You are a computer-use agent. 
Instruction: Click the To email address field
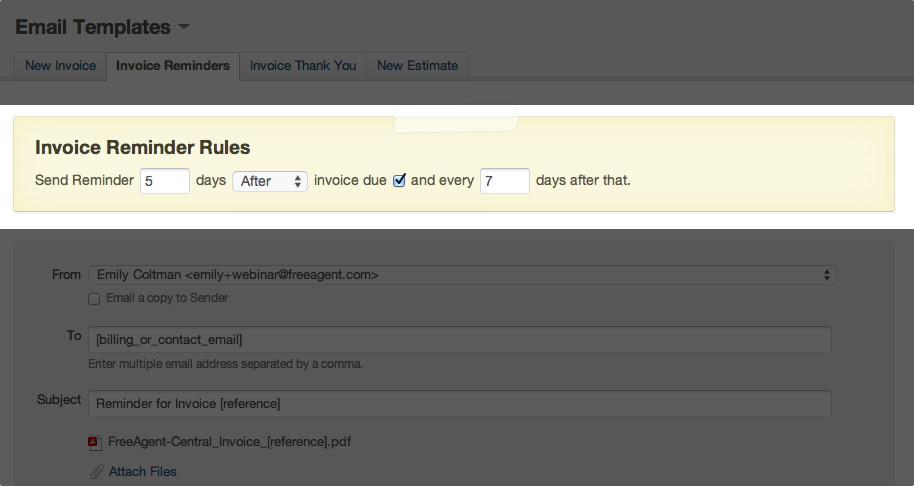[x=460, y=340]
